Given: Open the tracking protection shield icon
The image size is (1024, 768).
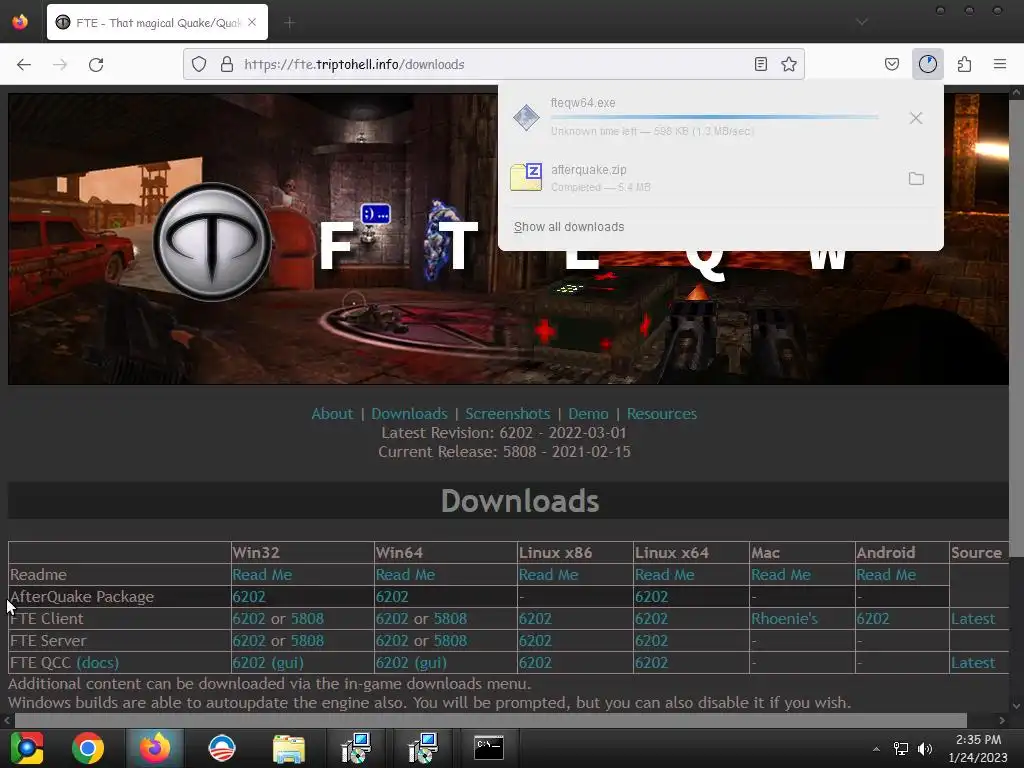Looking at the screenshot, I should coord(199,64).
